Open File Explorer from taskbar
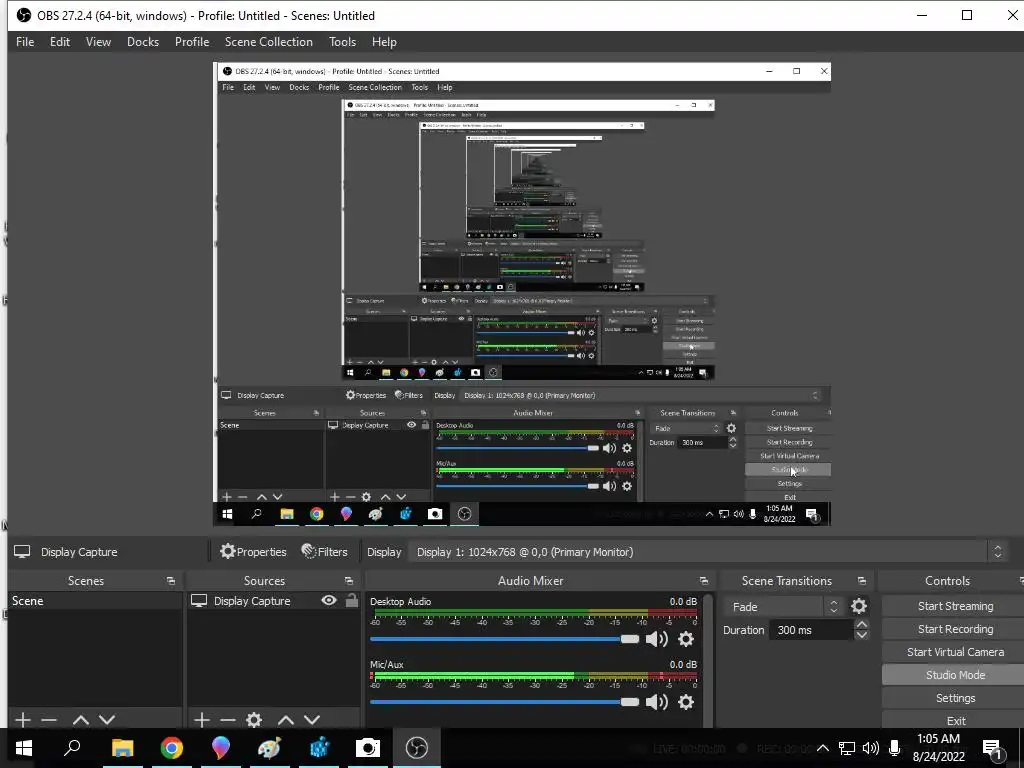The image size is (1024, 768). tap(122, 748)
